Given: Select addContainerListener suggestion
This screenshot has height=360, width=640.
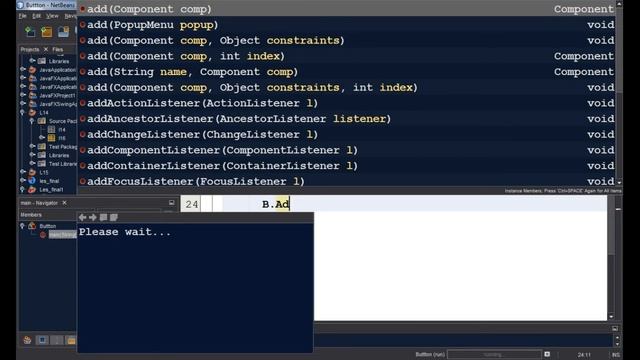Looking at the screenshot, I should (347, 166).
